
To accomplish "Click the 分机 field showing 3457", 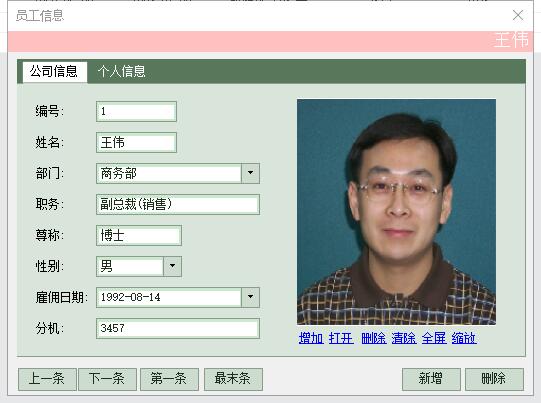I will pyautogui.click(x=178, y=328).
